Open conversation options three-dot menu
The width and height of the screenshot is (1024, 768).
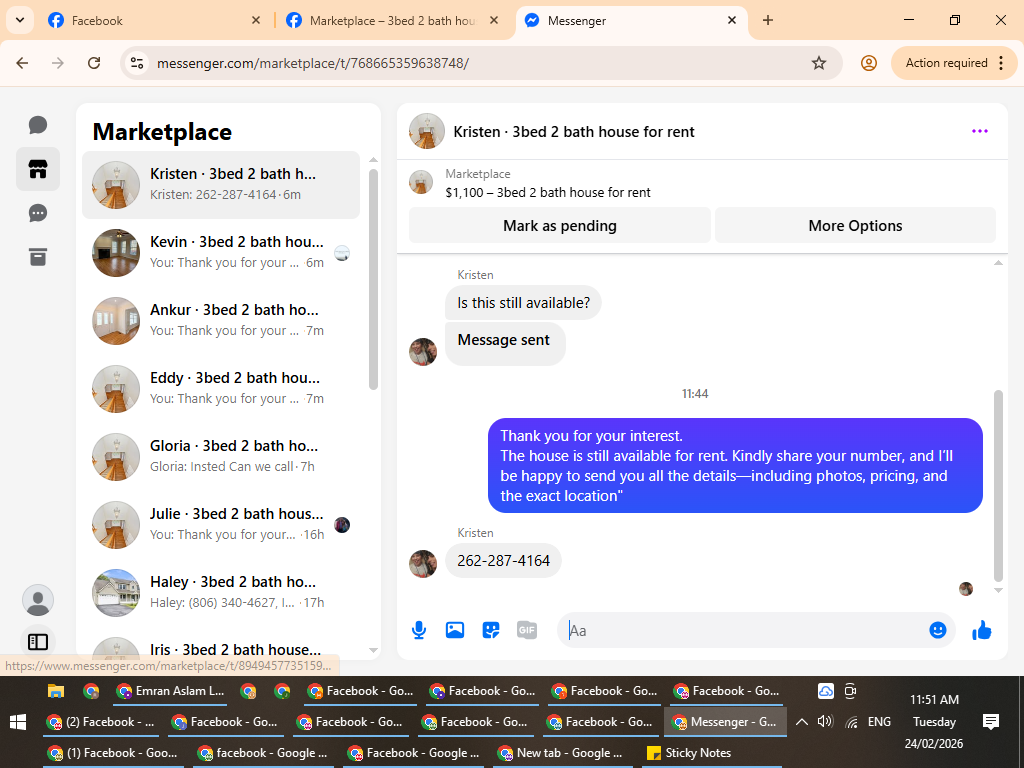(980, 131)
